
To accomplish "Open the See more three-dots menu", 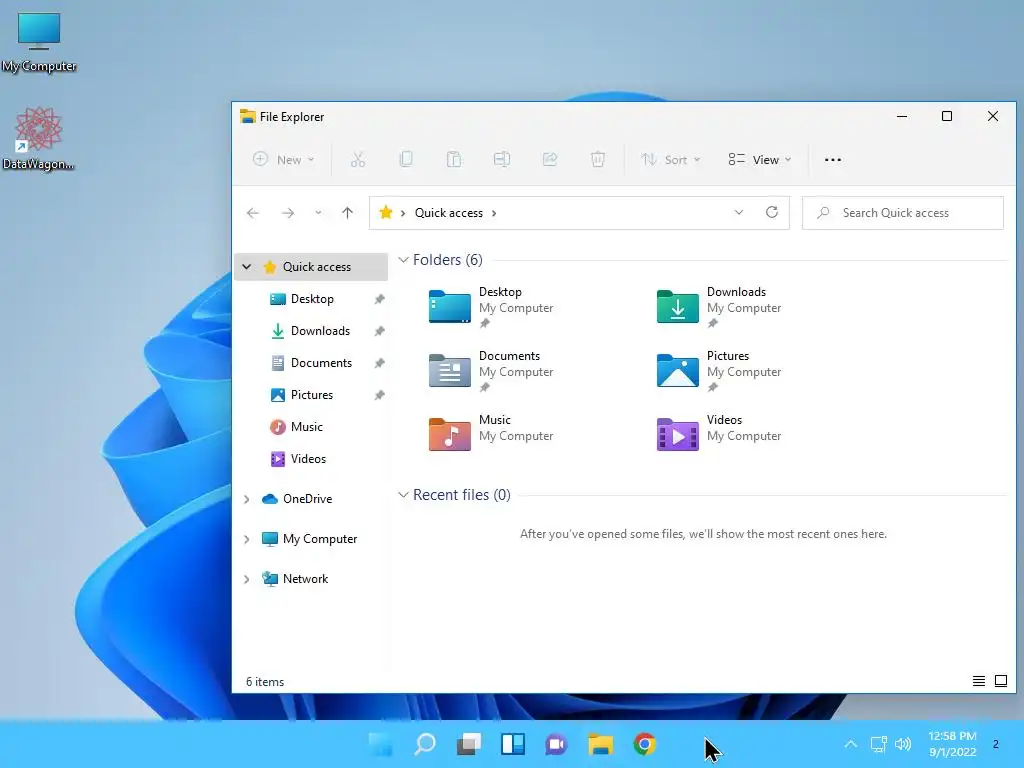I will (x=833, y=160).
